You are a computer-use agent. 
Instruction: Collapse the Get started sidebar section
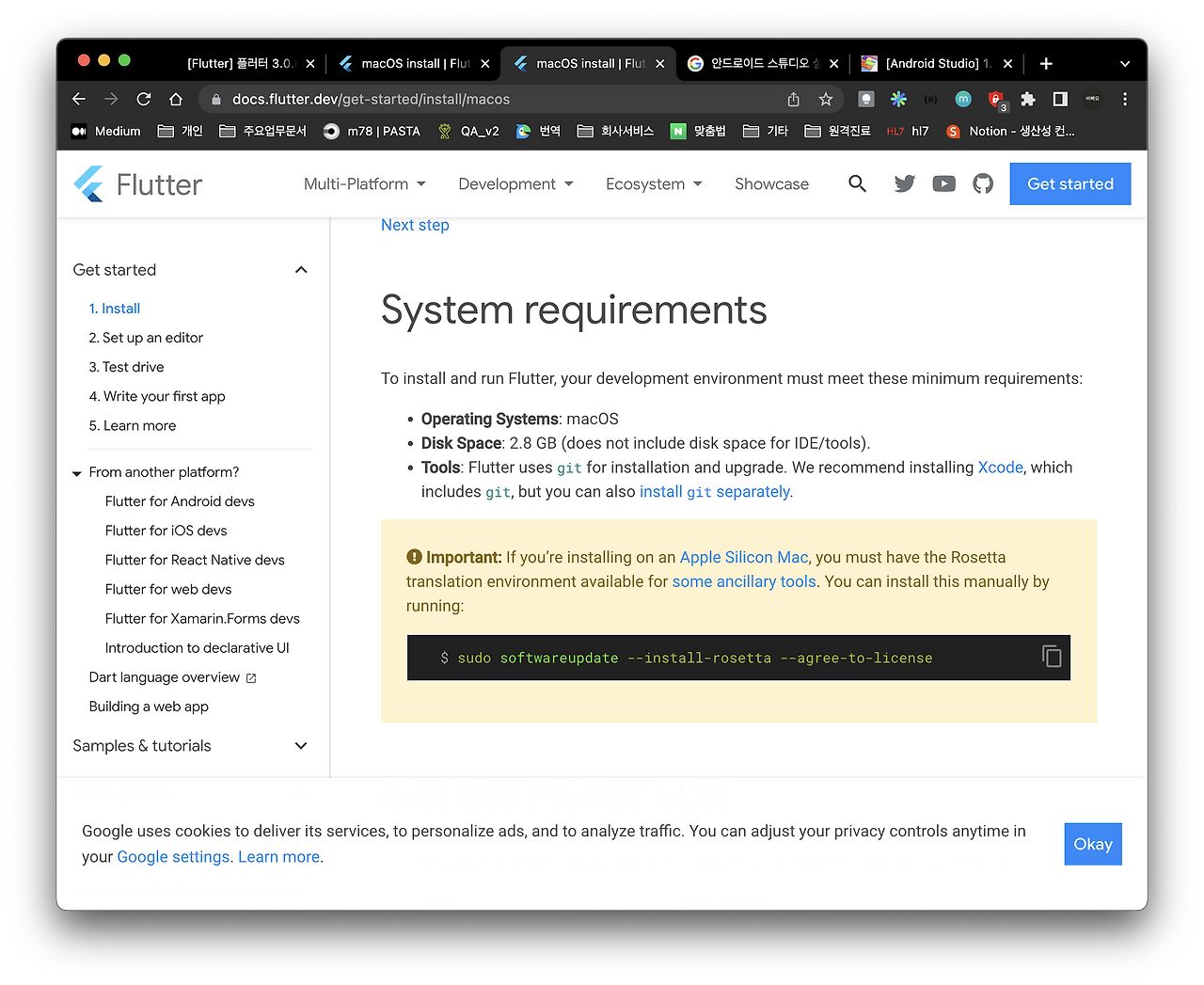[x=301, y=270]
